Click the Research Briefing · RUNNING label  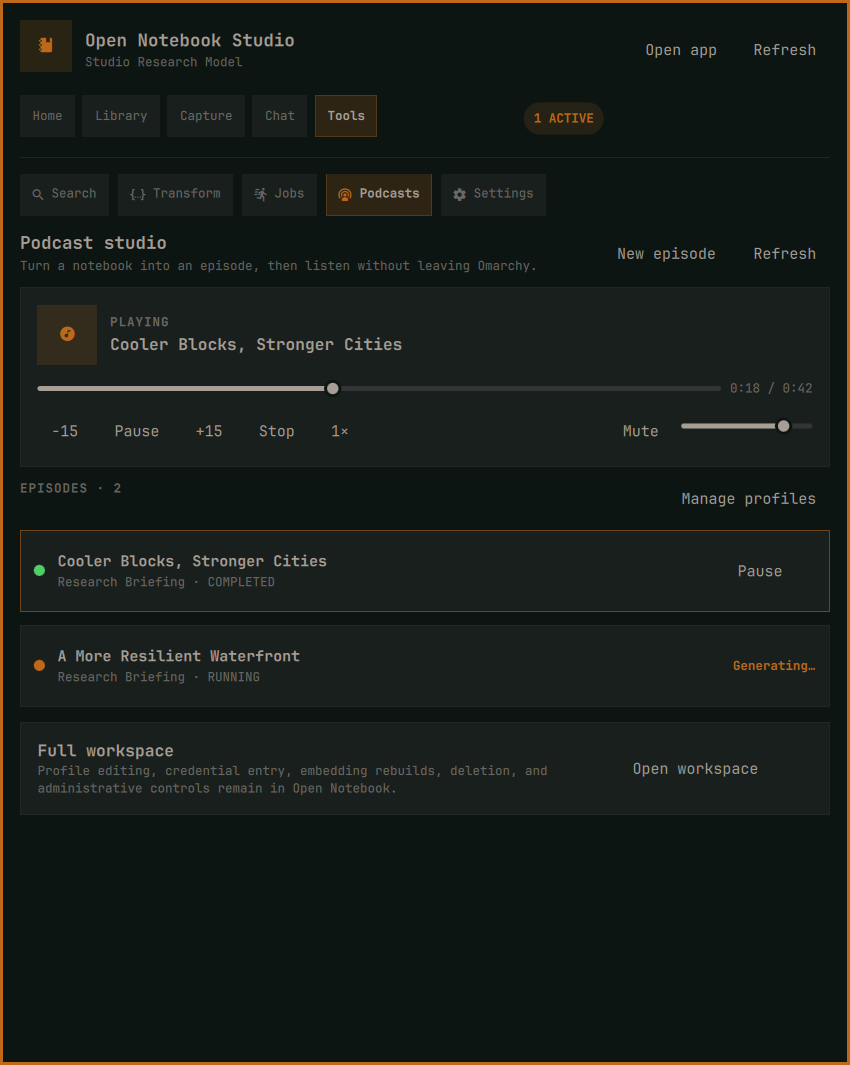click(159, 677)
